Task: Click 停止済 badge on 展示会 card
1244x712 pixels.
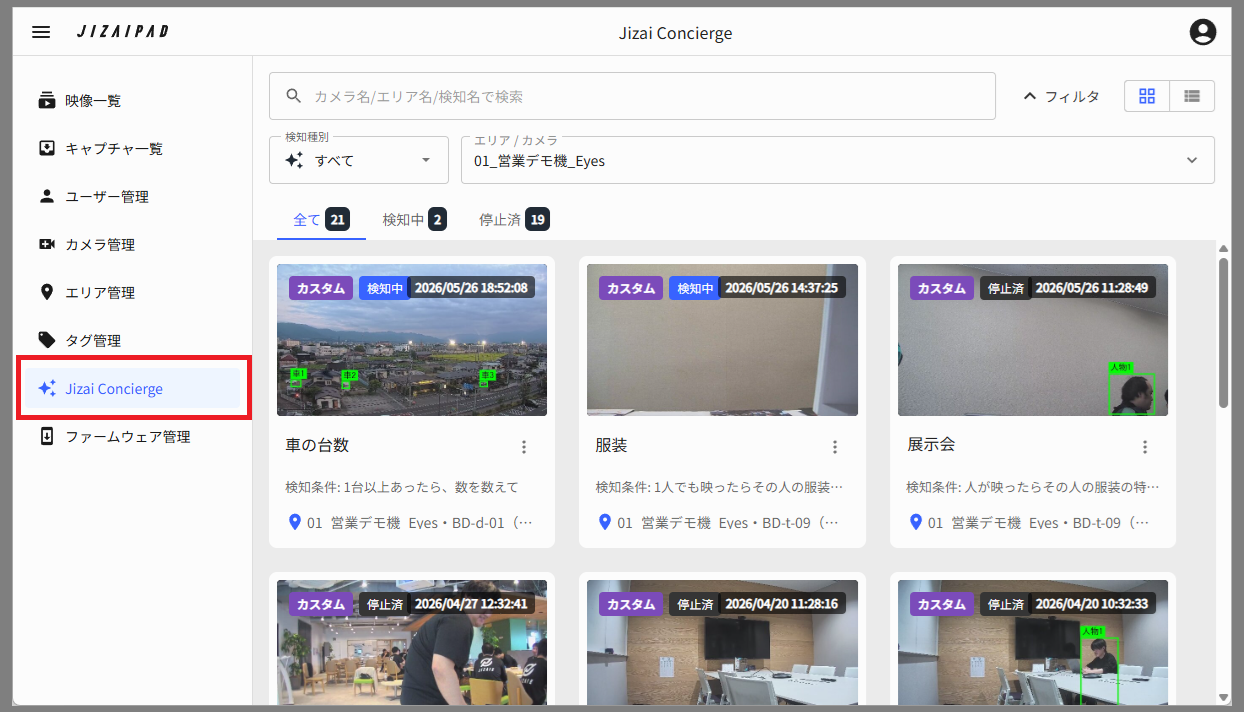Action: (x=1005, y=288)
